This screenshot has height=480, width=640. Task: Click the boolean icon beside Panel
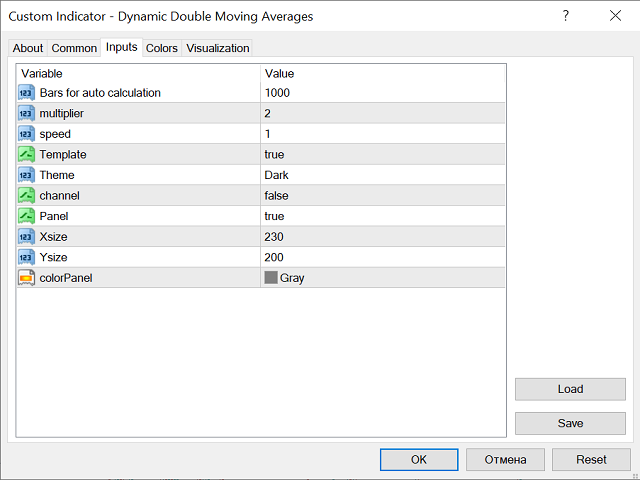click(27, 216)
